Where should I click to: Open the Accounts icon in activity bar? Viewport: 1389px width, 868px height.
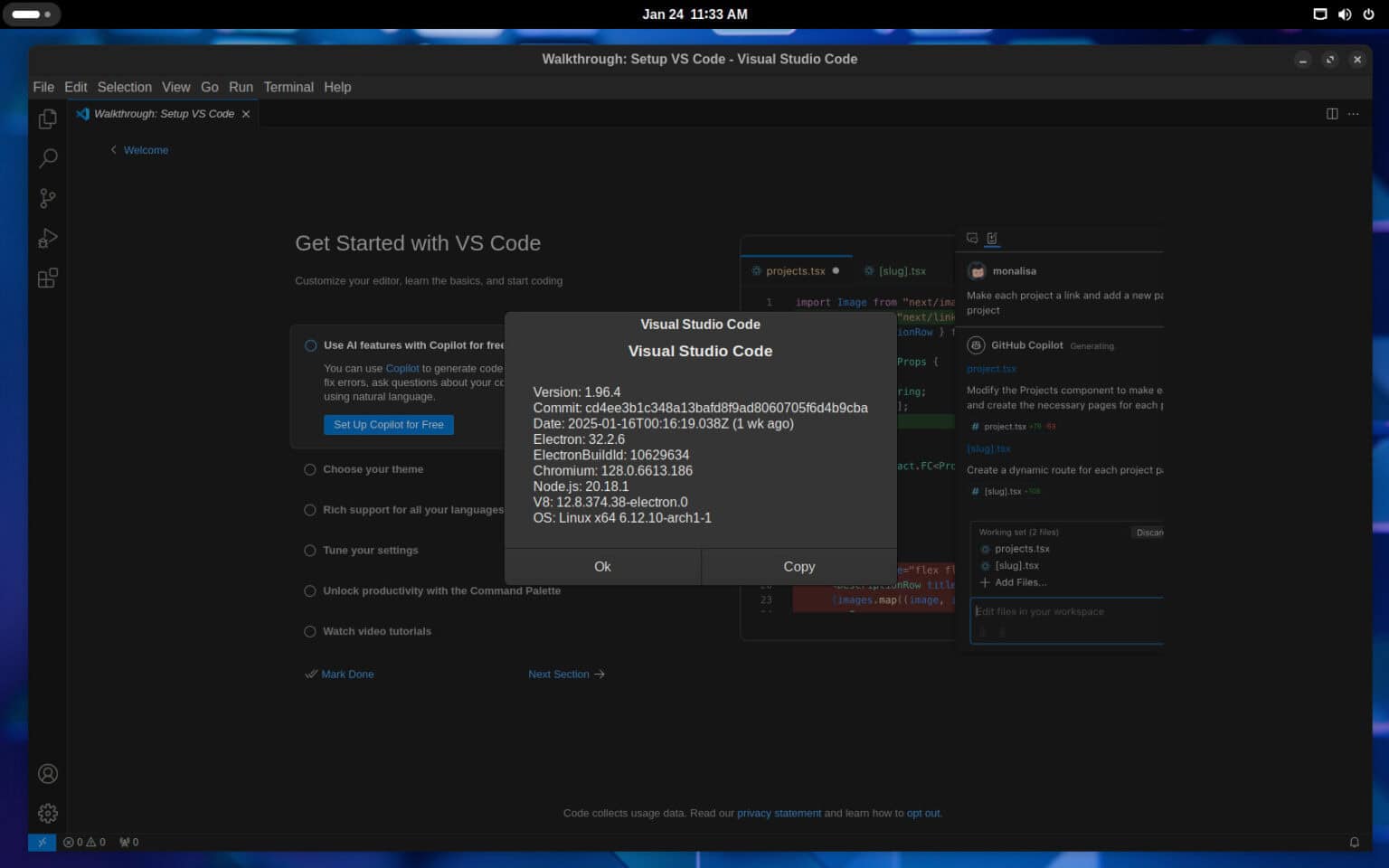47,773
